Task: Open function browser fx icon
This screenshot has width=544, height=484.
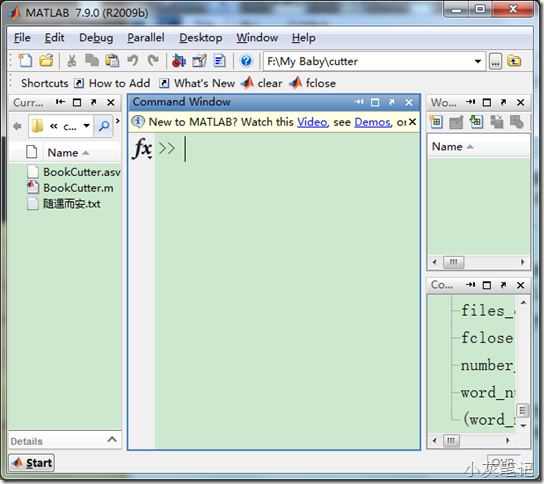Action: tap(142, 148)
